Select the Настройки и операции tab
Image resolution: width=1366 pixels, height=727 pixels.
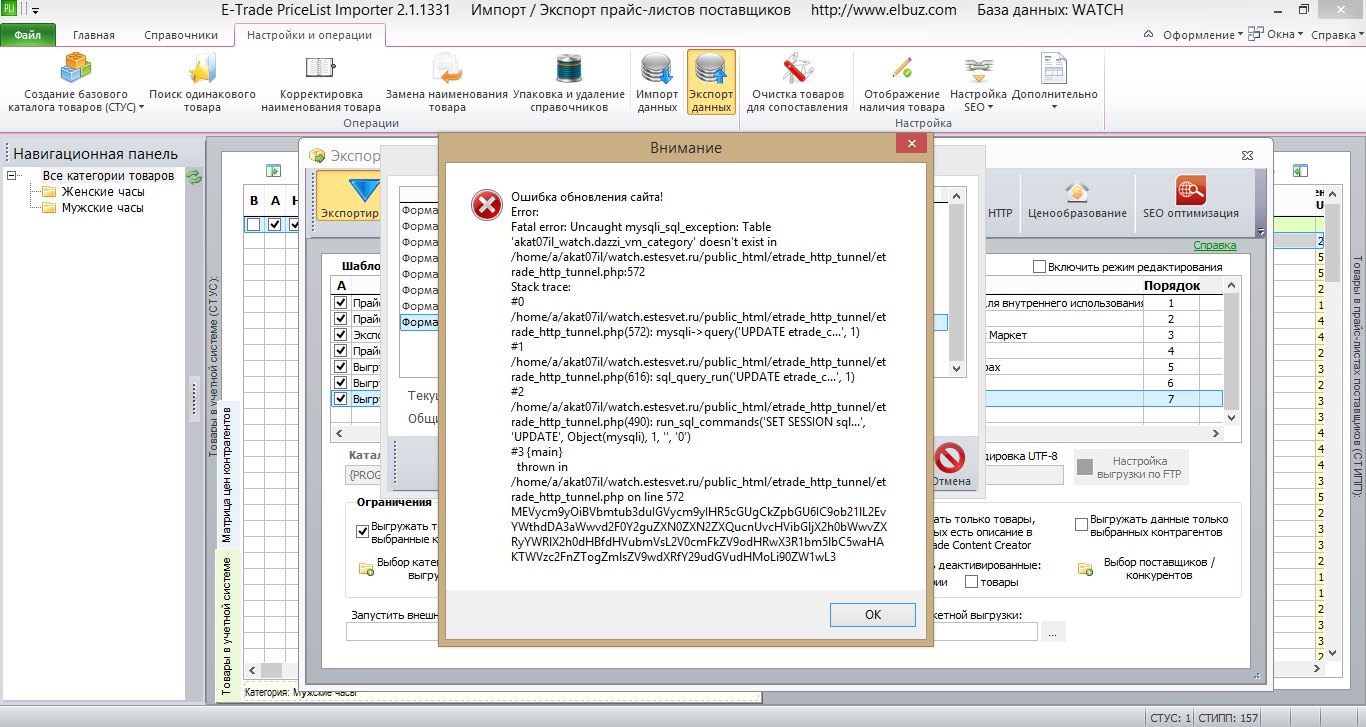(309, 35)
